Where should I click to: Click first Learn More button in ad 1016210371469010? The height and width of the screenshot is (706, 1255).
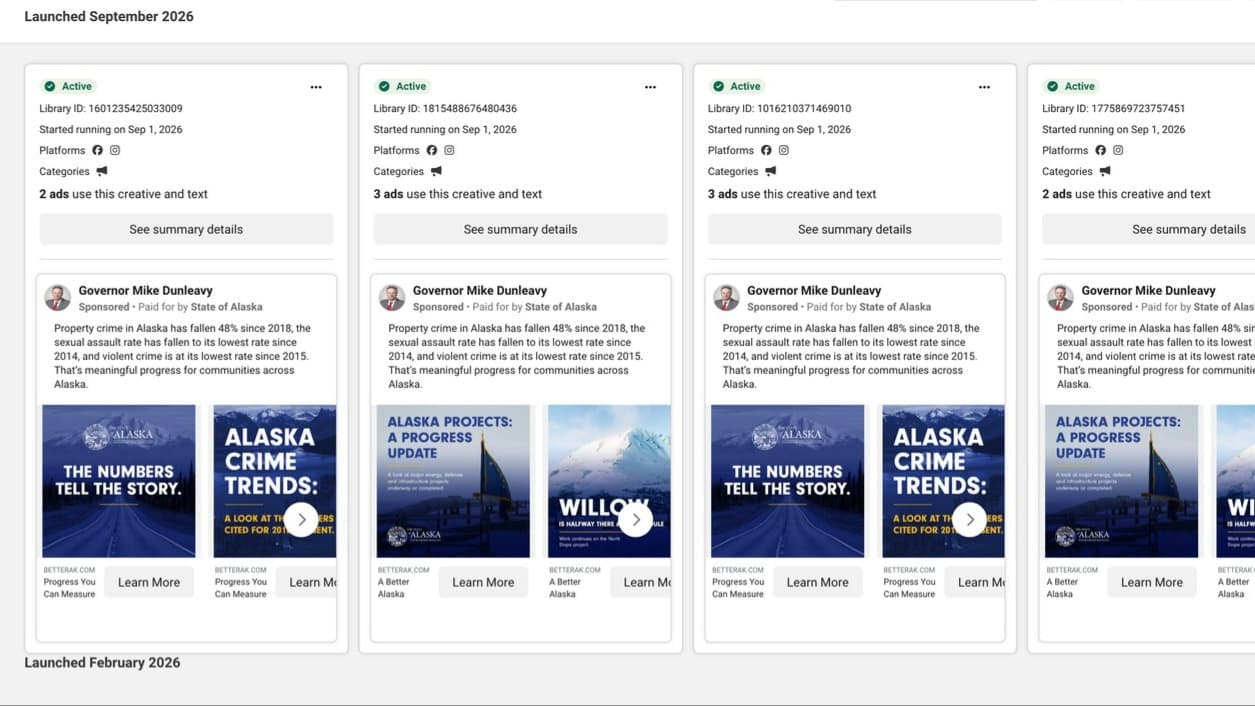(x=817, y=582)
